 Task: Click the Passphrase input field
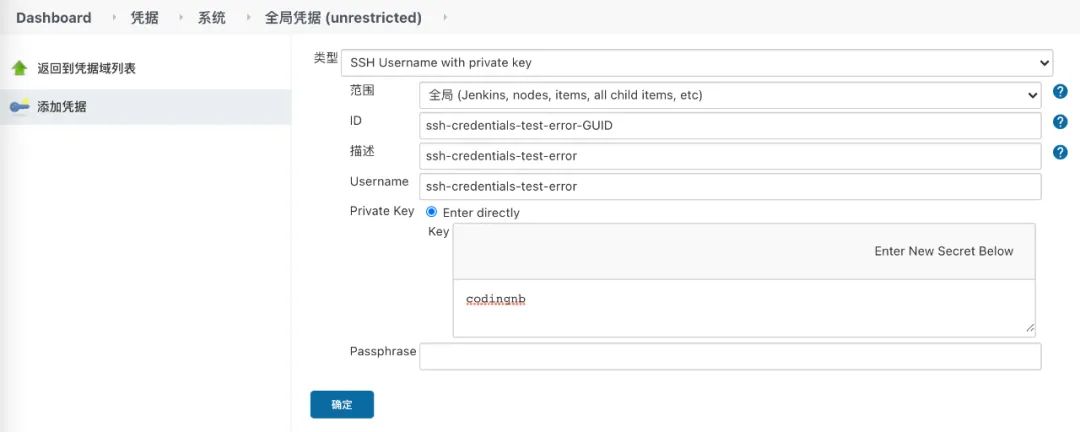730,357
